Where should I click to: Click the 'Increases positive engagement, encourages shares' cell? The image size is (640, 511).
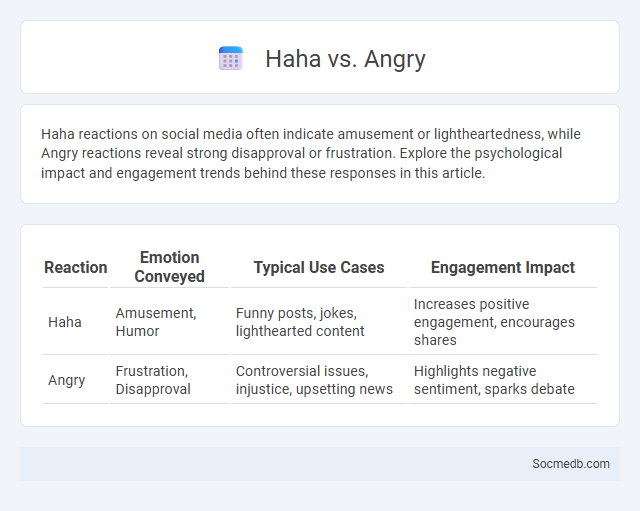[503, 322]
